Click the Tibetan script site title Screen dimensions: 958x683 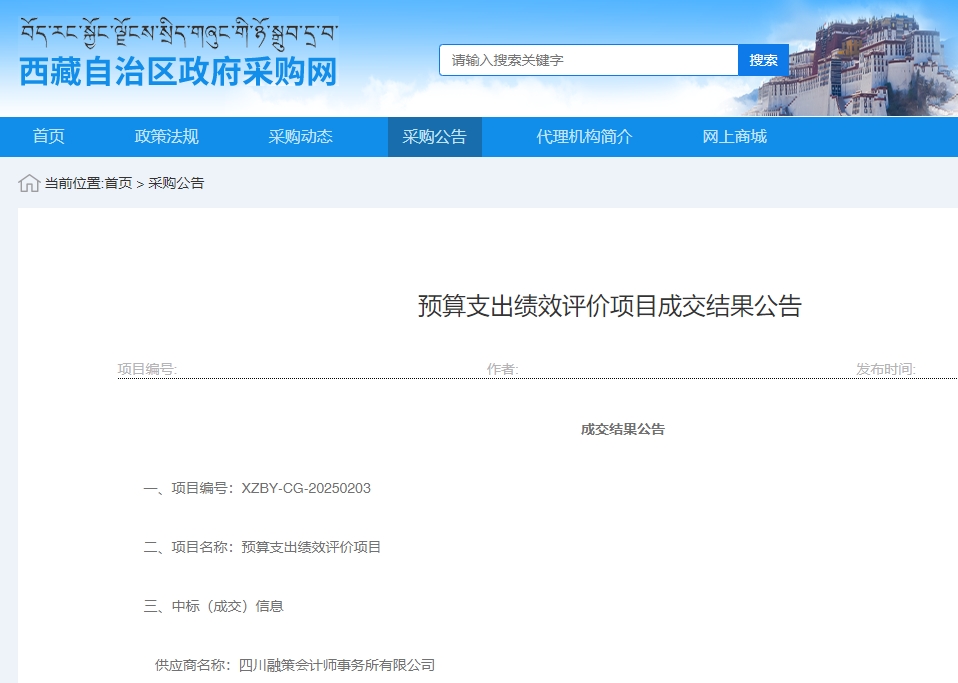pyautogui.click(x=178, y=32)
